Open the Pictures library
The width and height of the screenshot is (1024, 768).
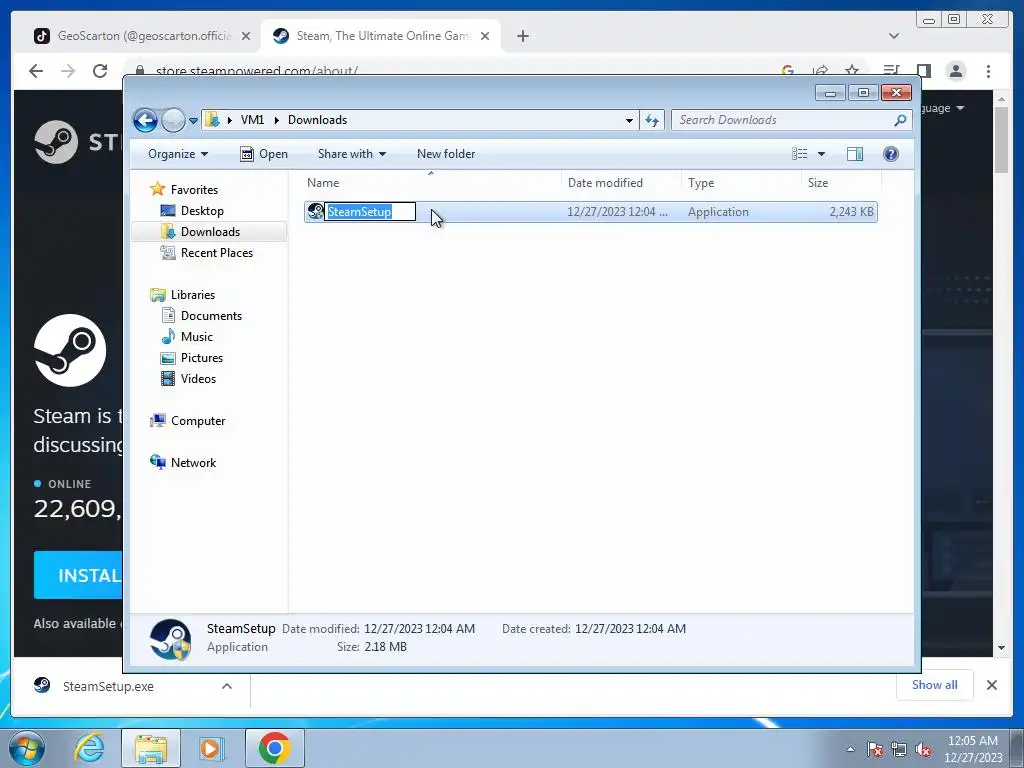click(202, 358)
